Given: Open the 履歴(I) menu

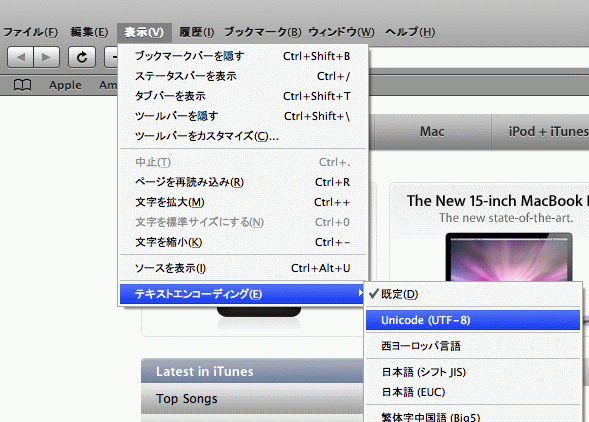Looking at the screenshot, I should pos(196,32).
